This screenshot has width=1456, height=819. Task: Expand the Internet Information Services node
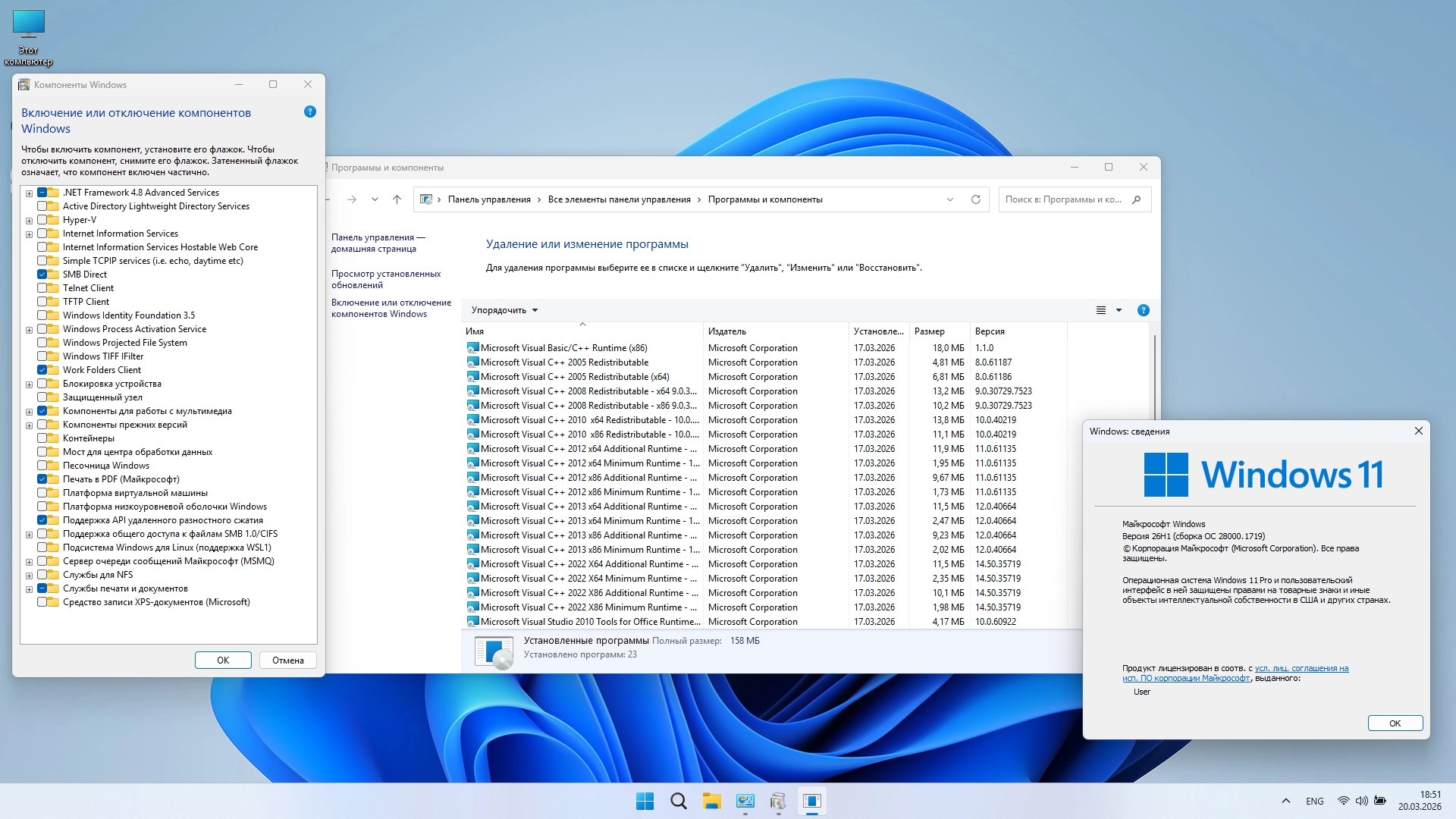click(x=29, y=234)
